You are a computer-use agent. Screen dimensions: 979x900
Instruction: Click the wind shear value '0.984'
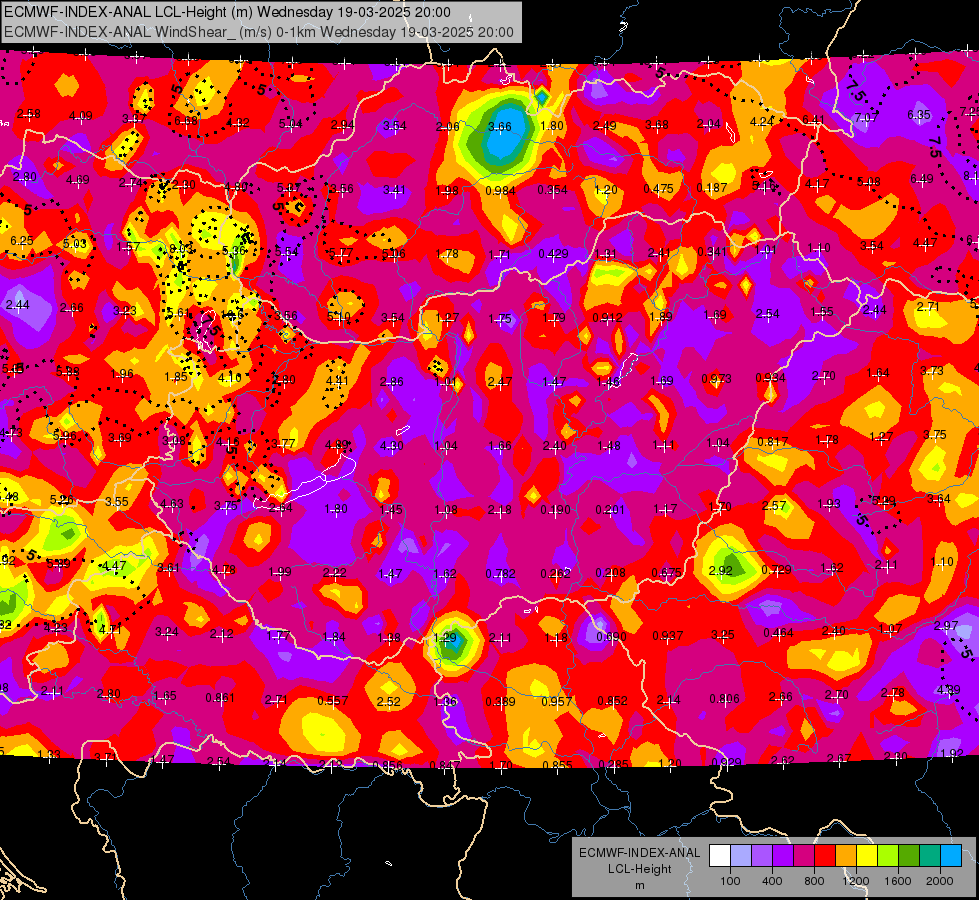pyautogui.click(x=500, y=190)
